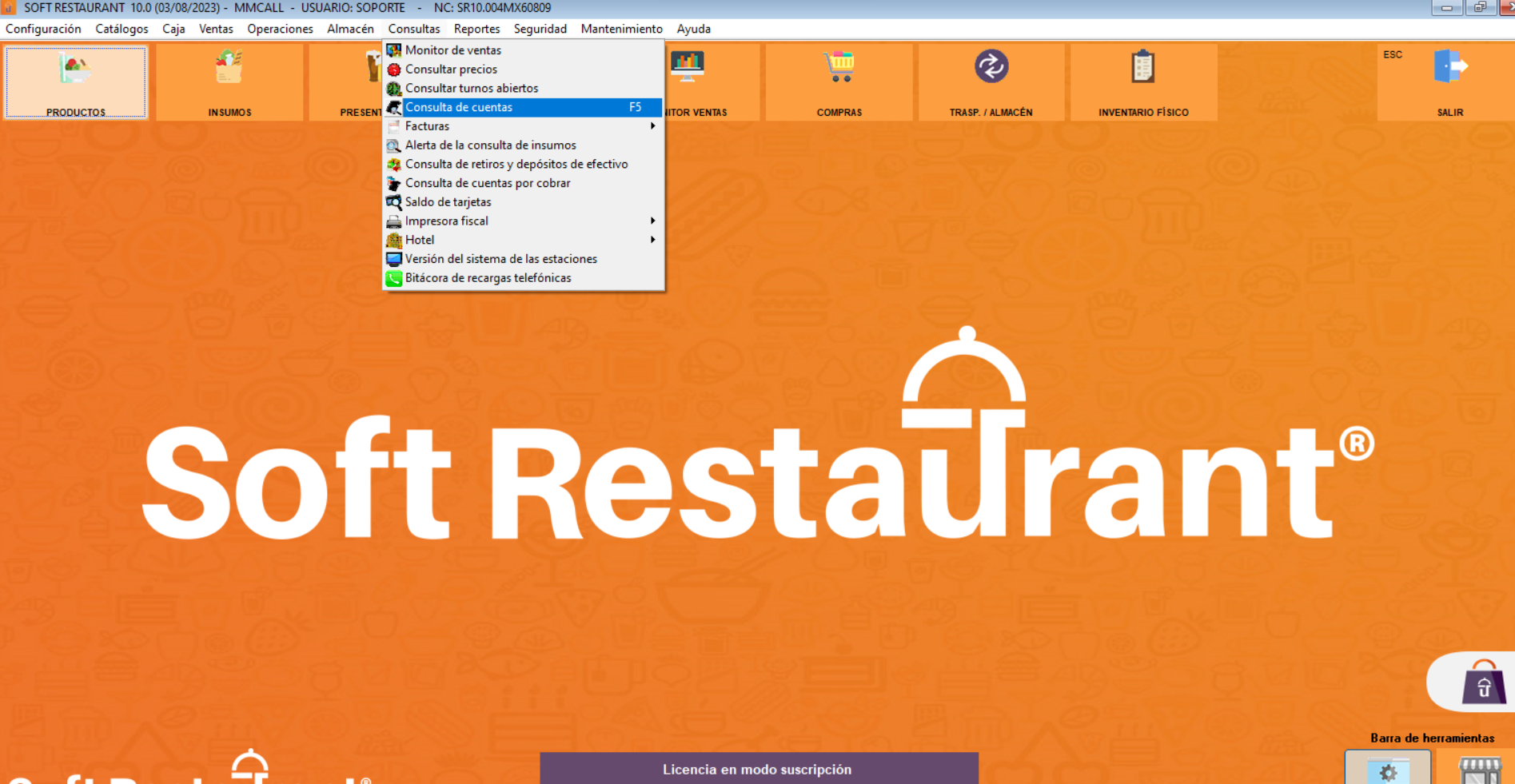Open the gear settings icon in Barra de herramientas
This screenshot has height=784, width=1515.
point(1388,770)
